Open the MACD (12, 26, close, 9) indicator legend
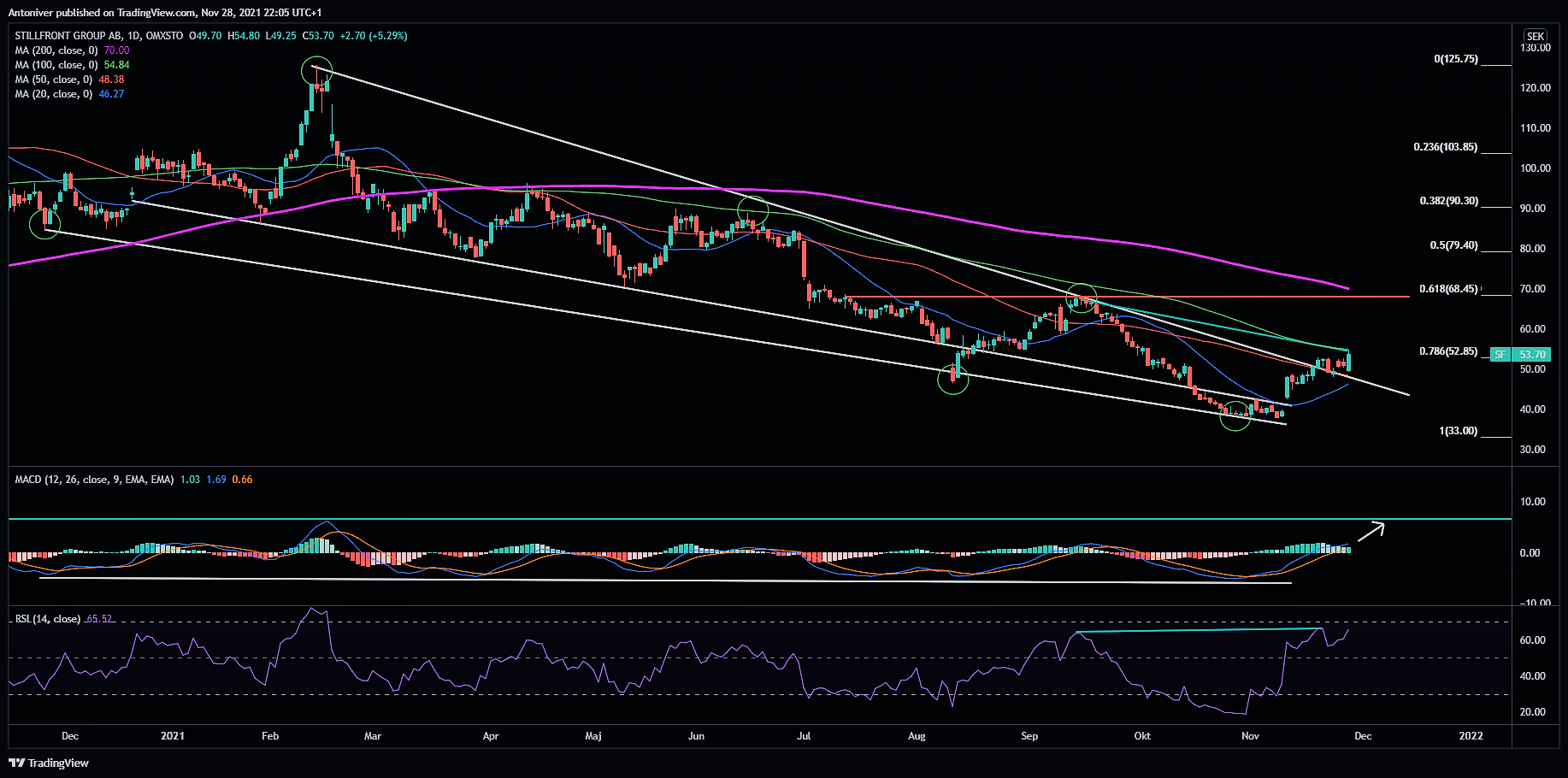 (94, 480)
